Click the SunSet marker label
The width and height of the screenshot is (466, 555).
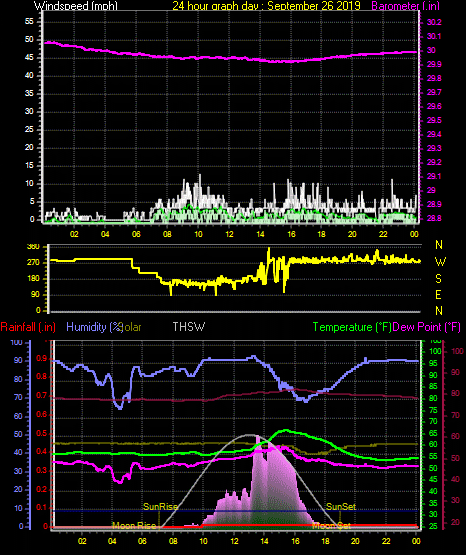tap(341, 507)
